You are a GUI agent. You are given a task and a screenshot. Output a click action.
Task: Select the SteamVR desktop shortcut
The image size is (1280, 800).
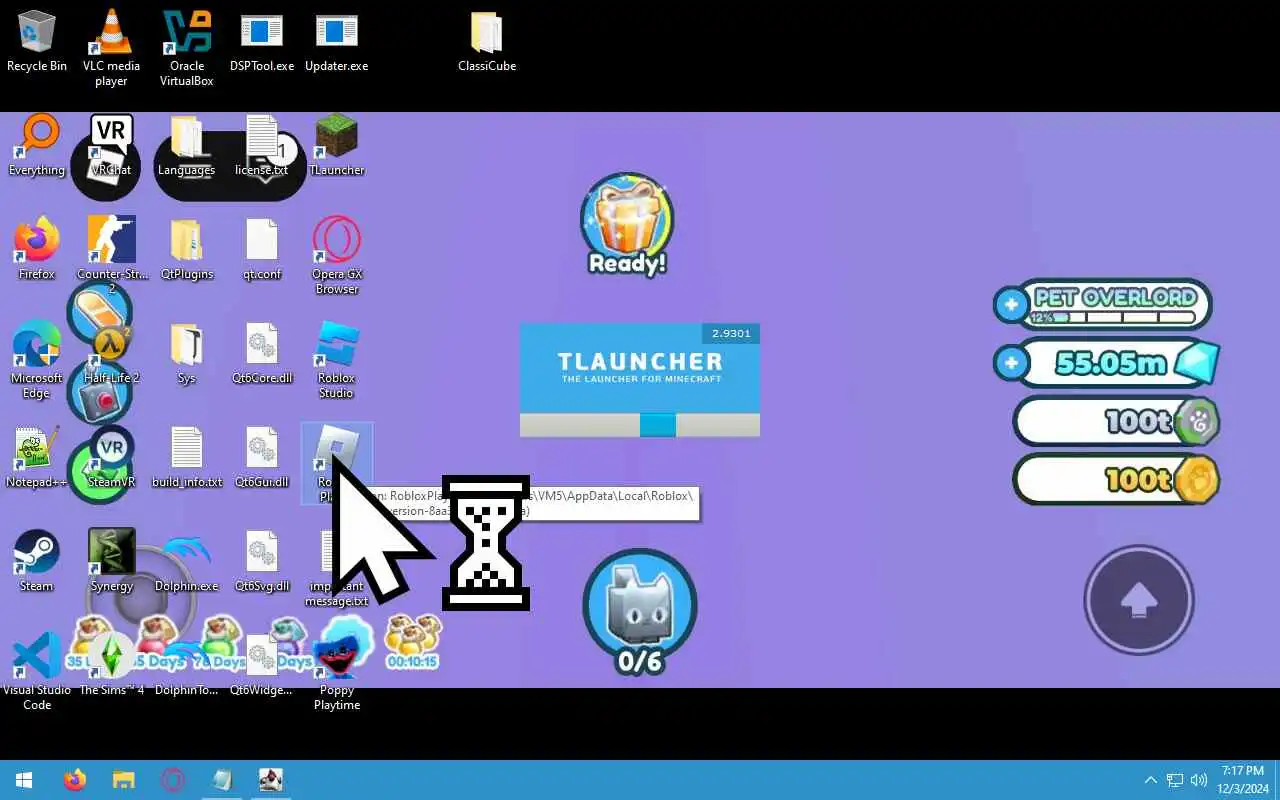(111, 458)
